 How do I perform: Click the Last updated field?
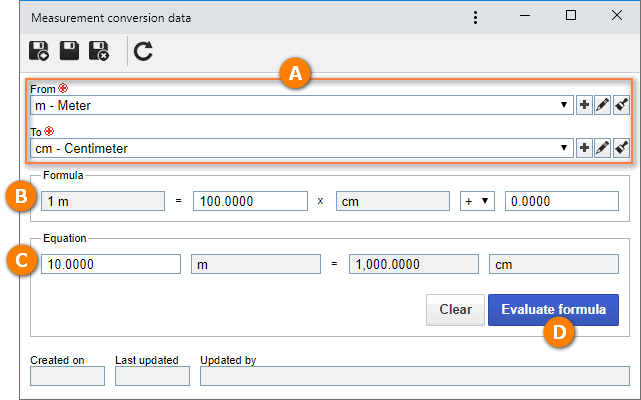152,376
